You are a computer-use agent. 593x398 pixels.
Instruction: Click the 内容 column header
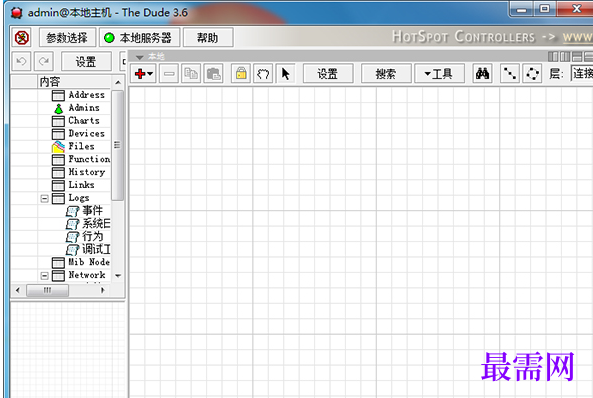click(x=75, y=81)
